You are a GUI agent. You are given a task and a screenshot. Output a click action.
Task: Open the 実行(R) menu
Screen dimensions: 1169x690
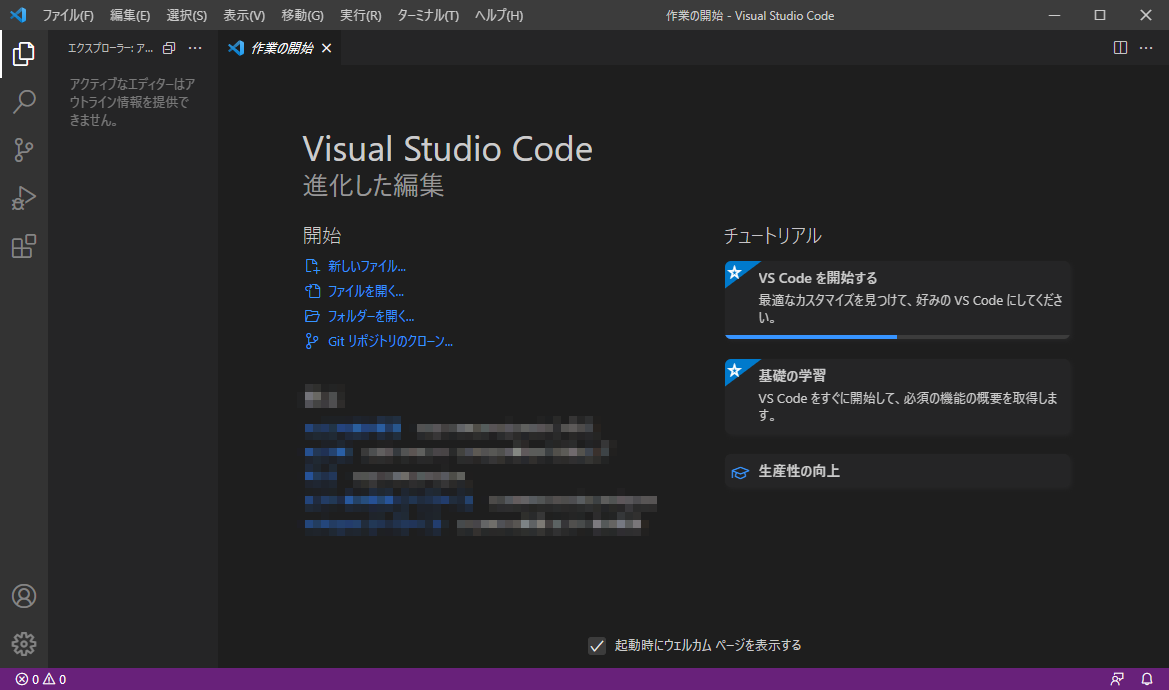click(360, 15)
